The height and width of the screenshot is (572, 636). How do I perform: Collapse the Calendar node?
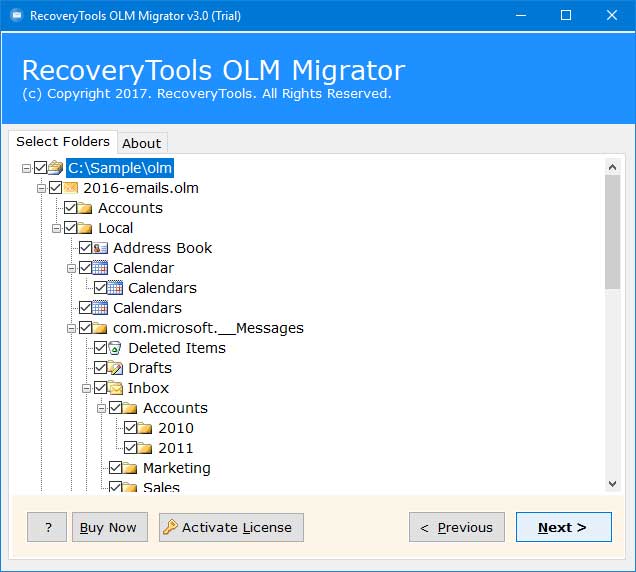click(x=71, y=269)
